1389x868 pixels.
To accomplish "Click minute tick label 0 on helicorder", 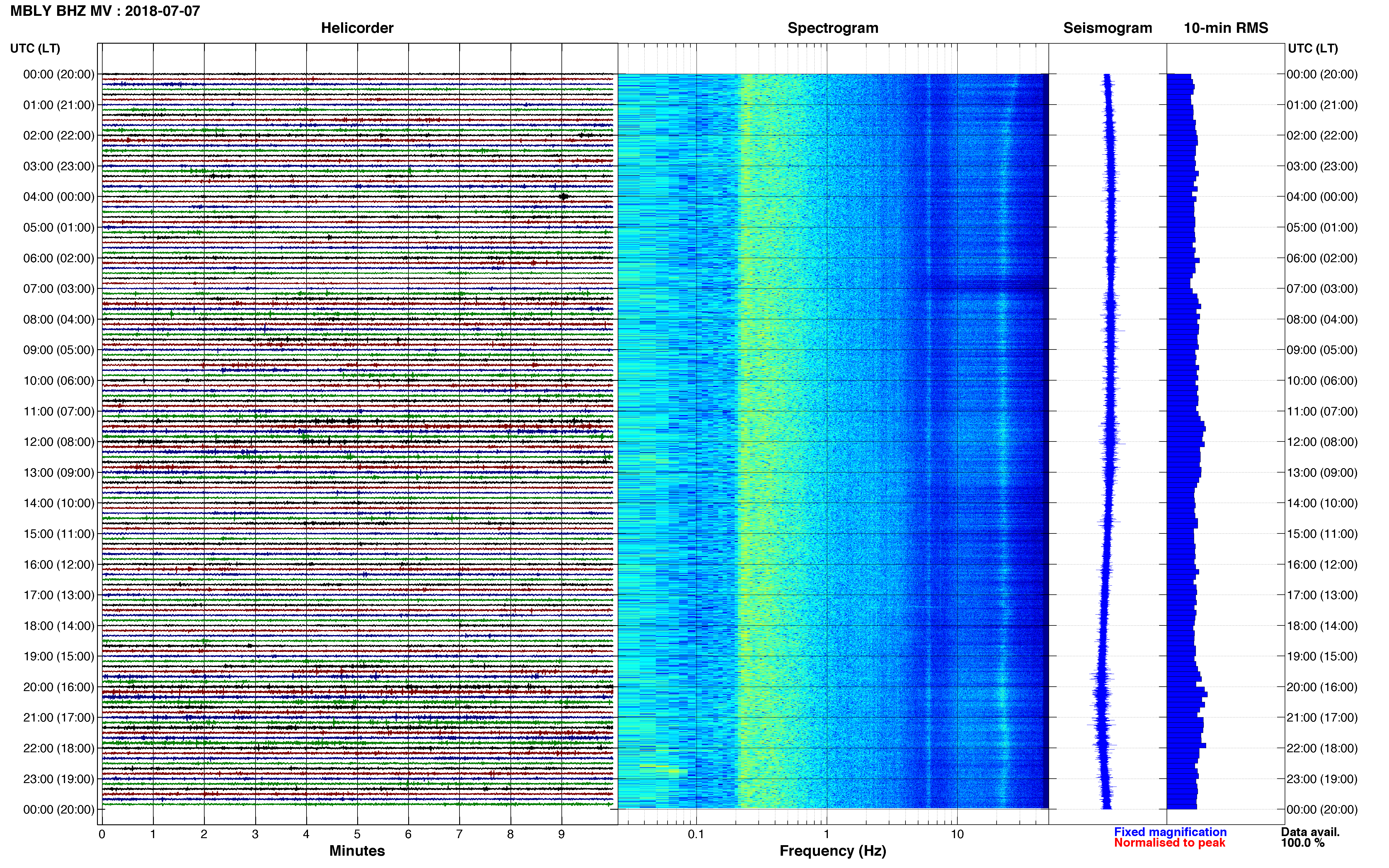I will point(102,834).
